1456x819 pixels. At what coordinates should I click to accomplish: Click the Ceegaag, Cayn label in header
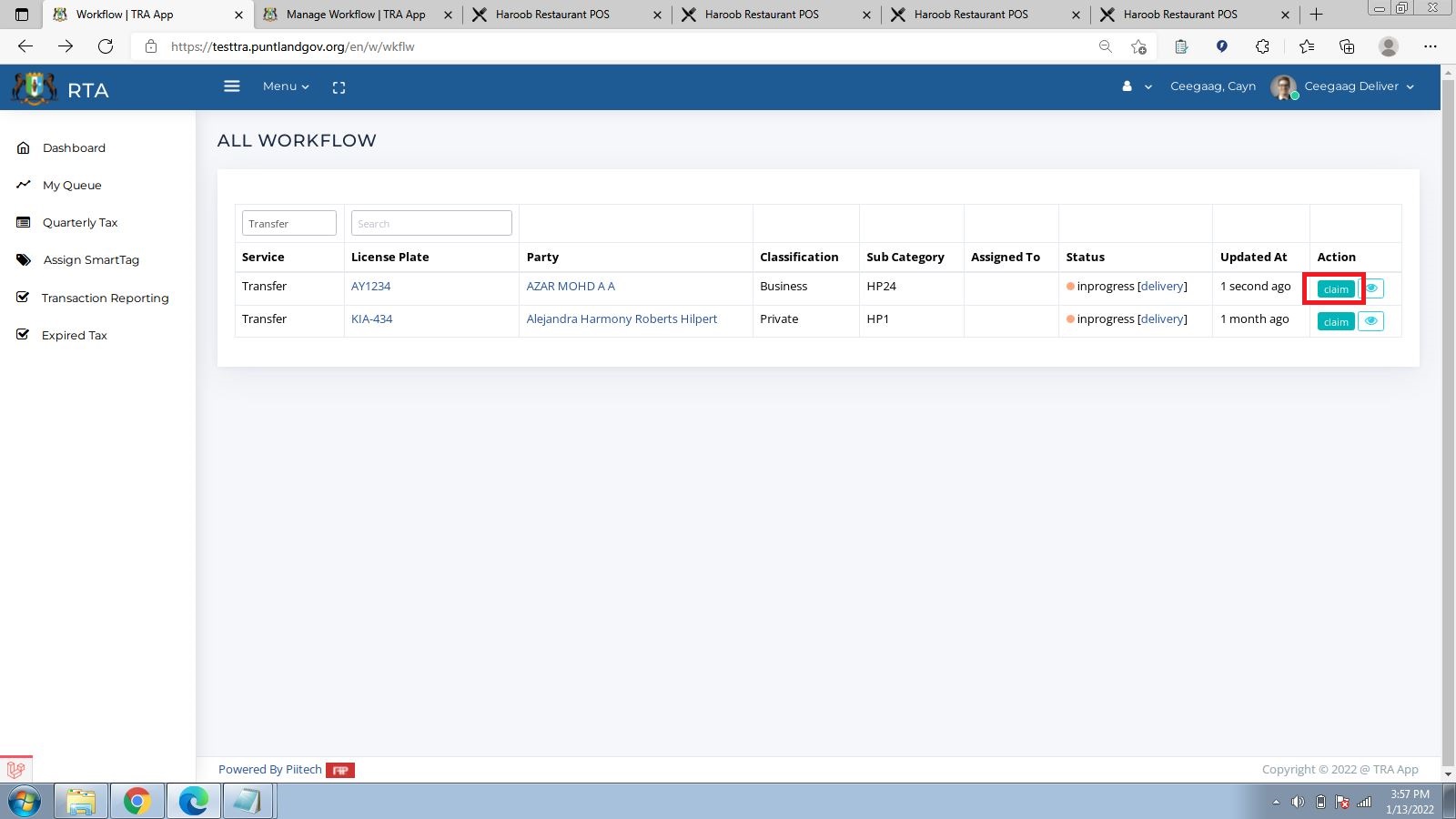coord(1213,86)
